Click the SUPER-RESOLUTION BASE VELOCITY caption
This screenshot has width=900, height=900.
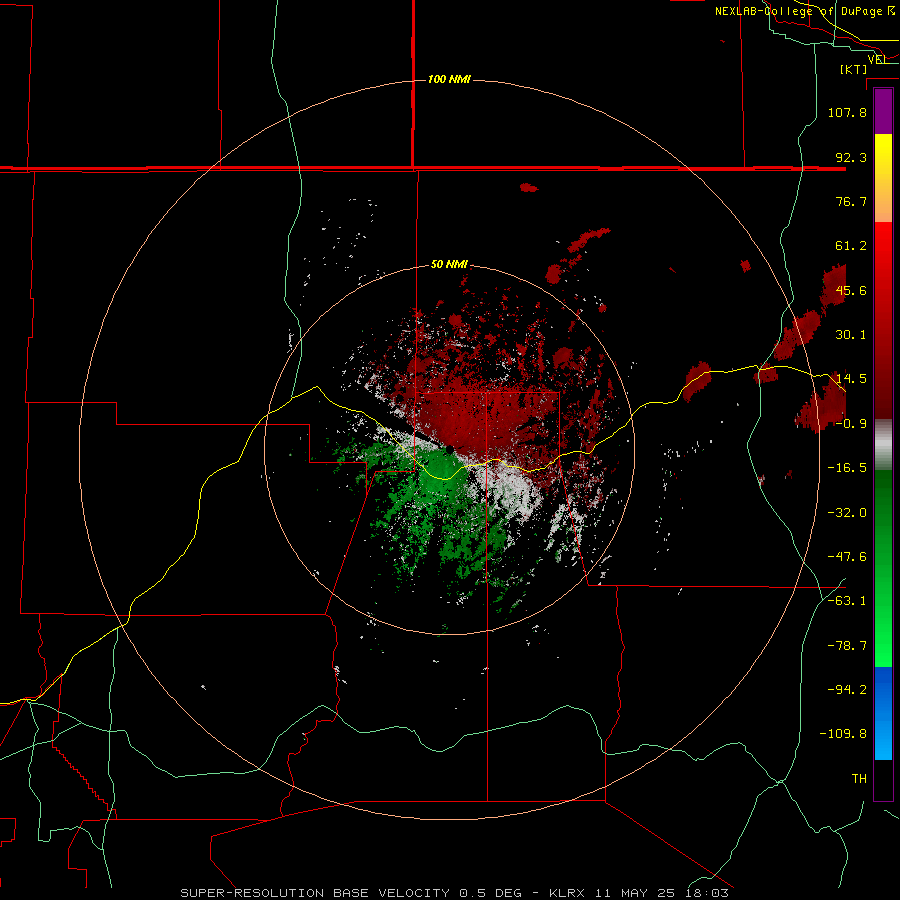315,893
